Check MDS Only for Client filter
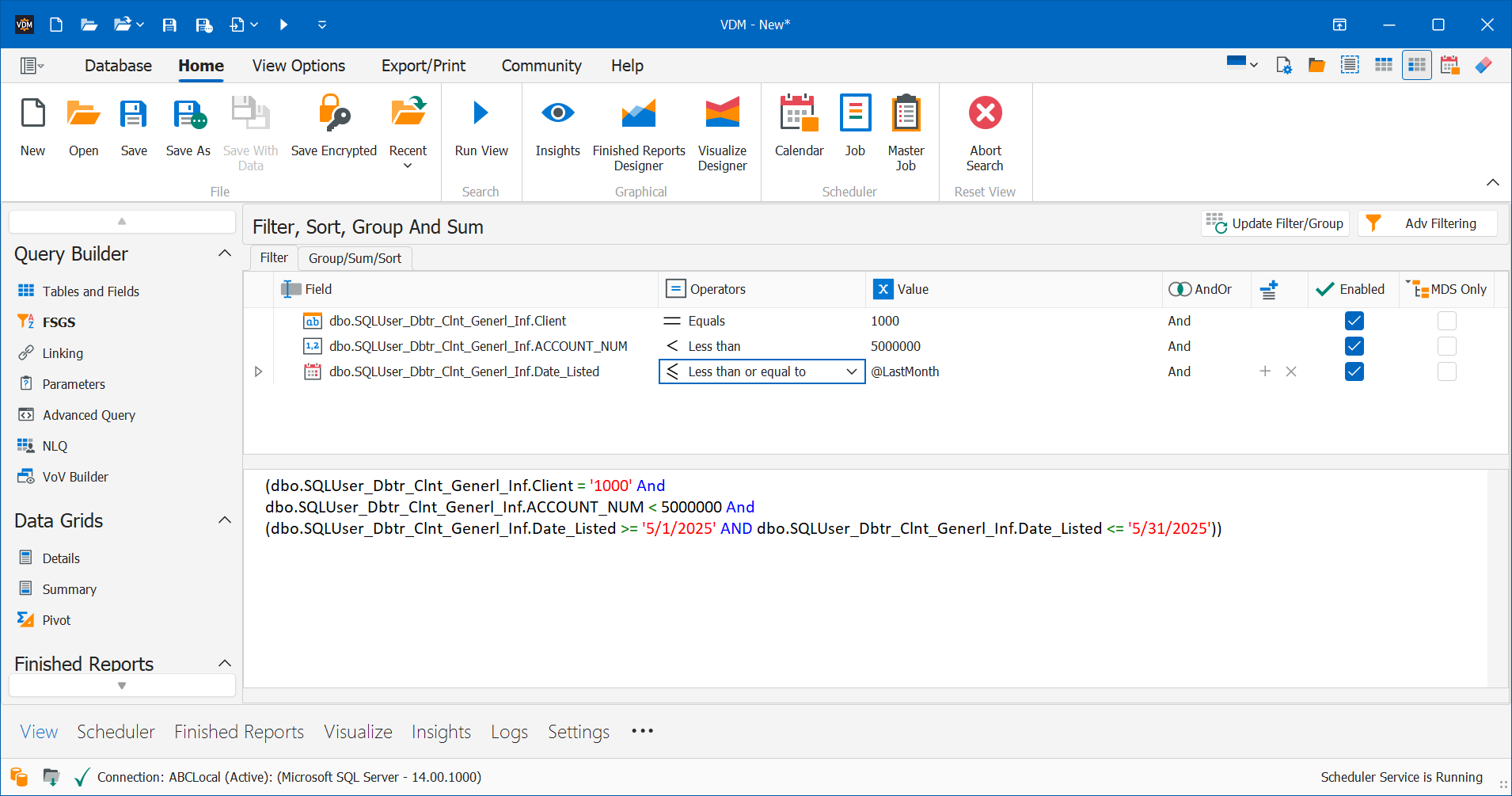 [1446, 321]
